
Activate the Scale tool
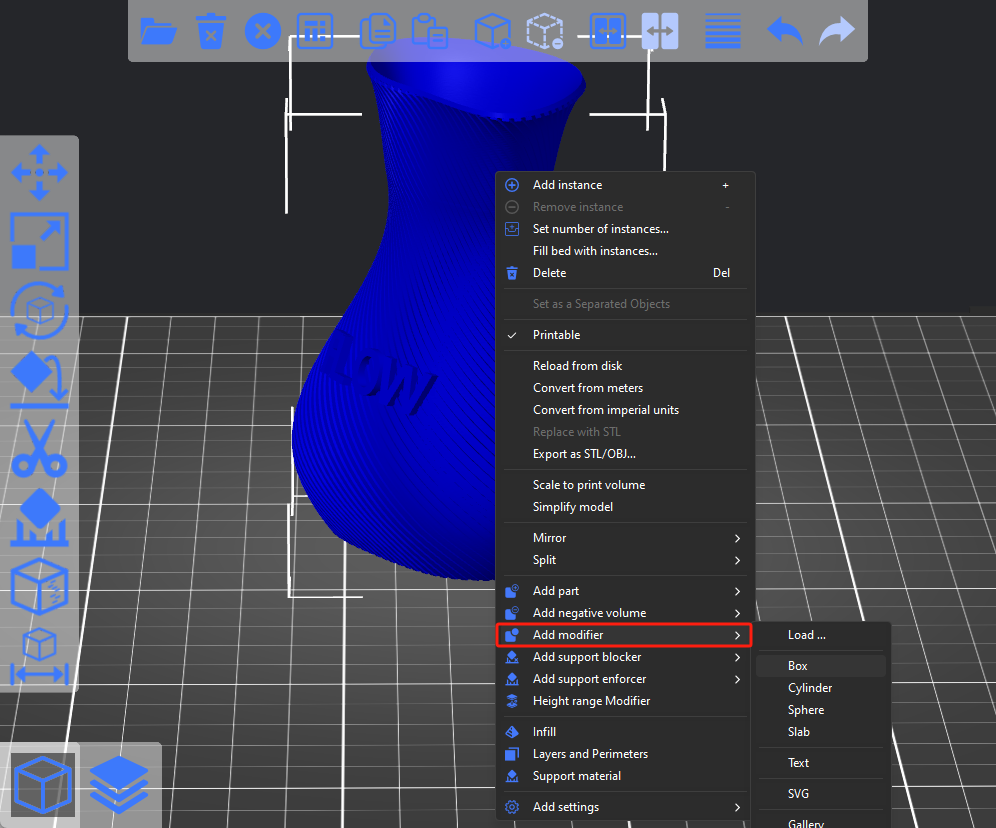(39, 241)
